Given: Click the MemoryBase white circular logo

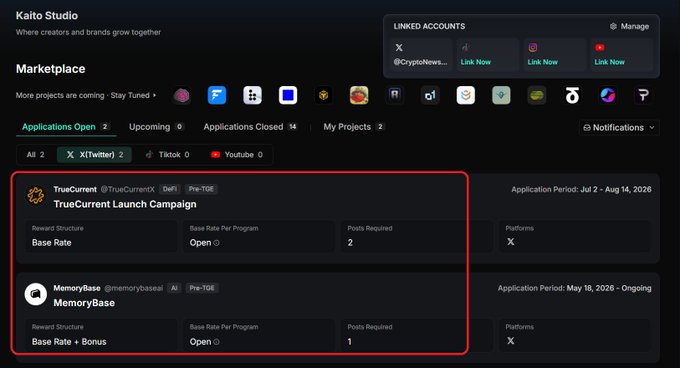Looking at the screenshot, I should 36,294.
